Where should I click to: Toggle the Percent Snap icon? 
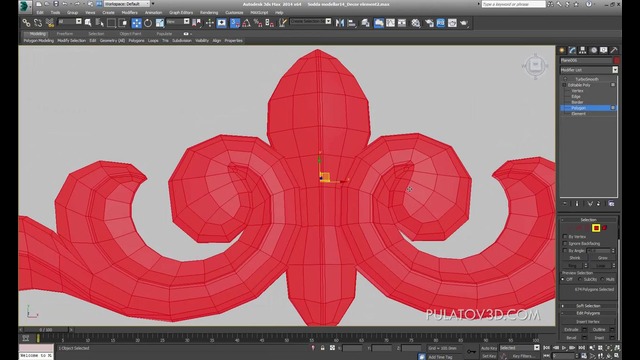(258, 23)
